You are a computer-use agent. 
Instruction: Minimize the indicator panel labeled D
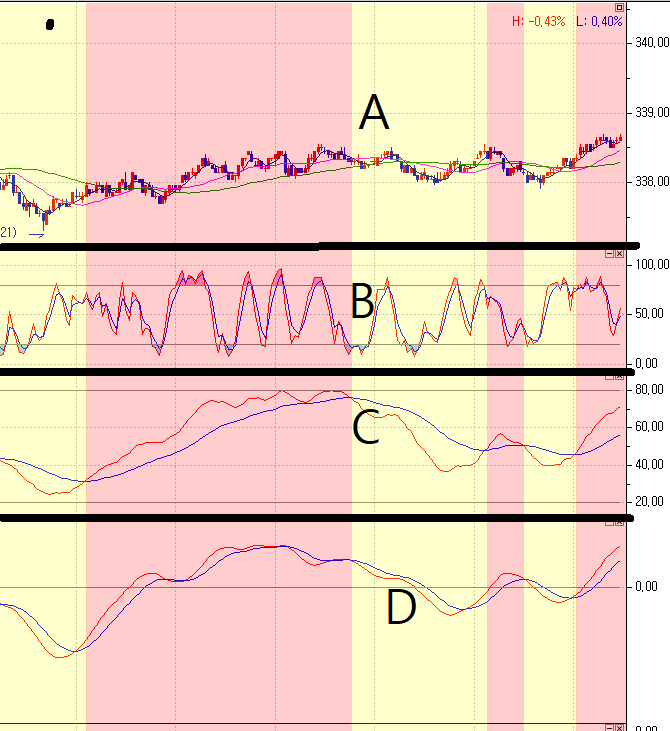(x=609, y=523)
